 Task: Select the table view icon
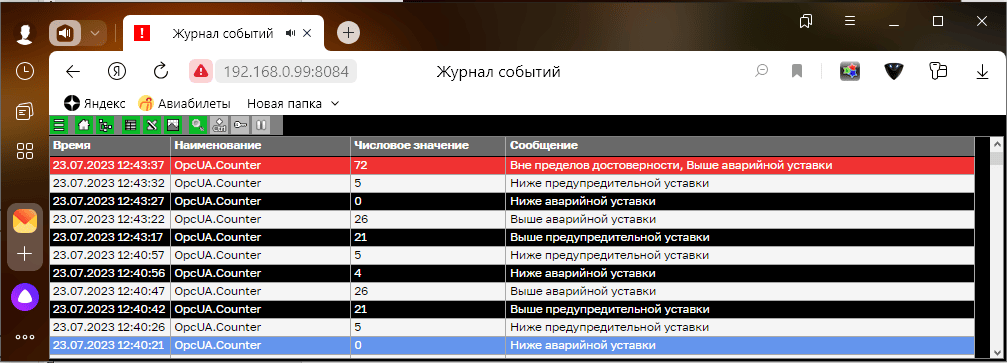(130, 125)
